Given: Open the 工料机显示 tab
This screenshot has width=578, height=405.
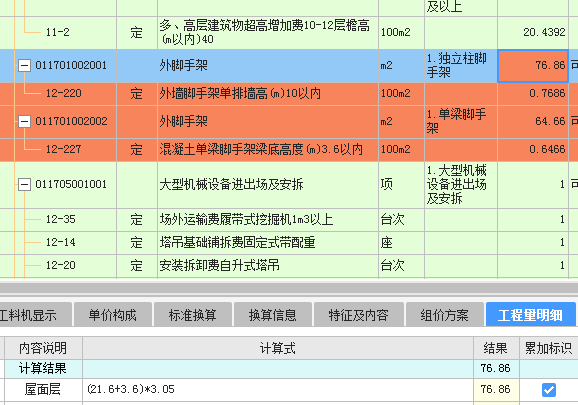Looking at the screenshot, I should (x=35, y=315).
